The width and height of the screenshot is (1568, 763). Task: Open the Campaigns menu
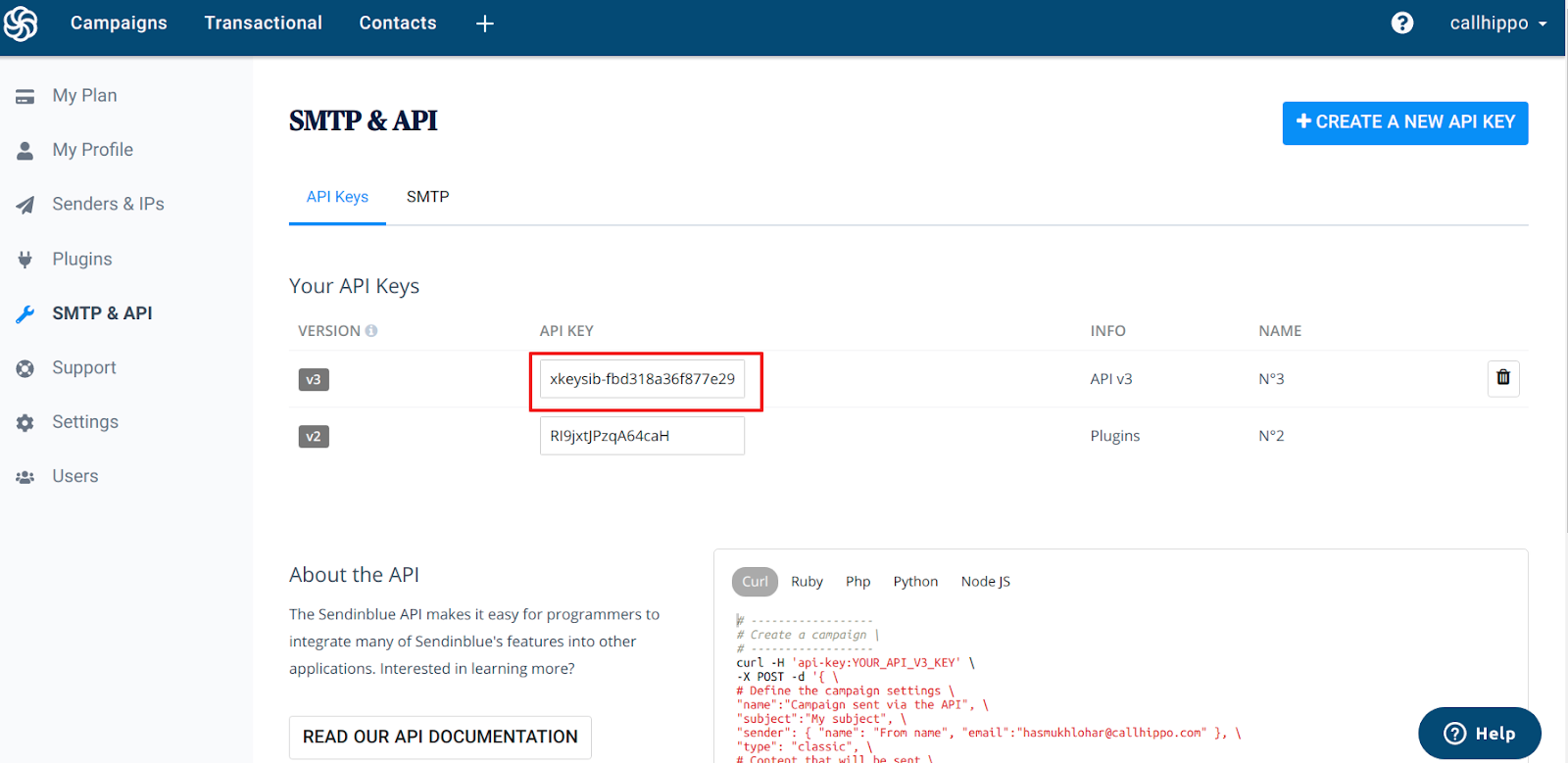coord(119,23)
